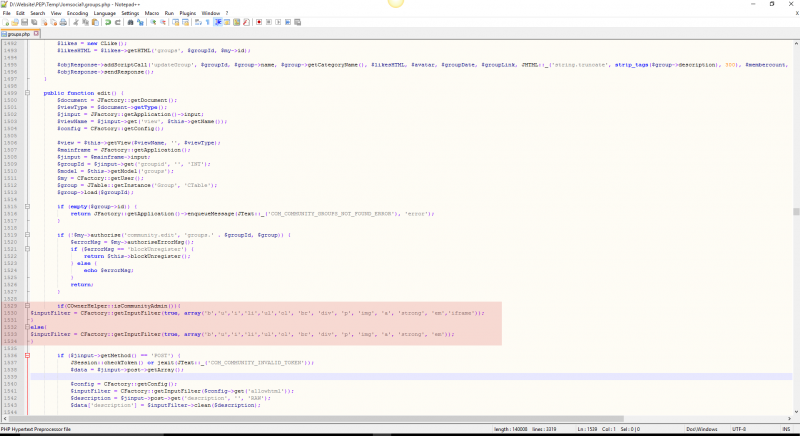
Task: Click the 'Ln : 1539' status bar field
Action: [587, 429]
